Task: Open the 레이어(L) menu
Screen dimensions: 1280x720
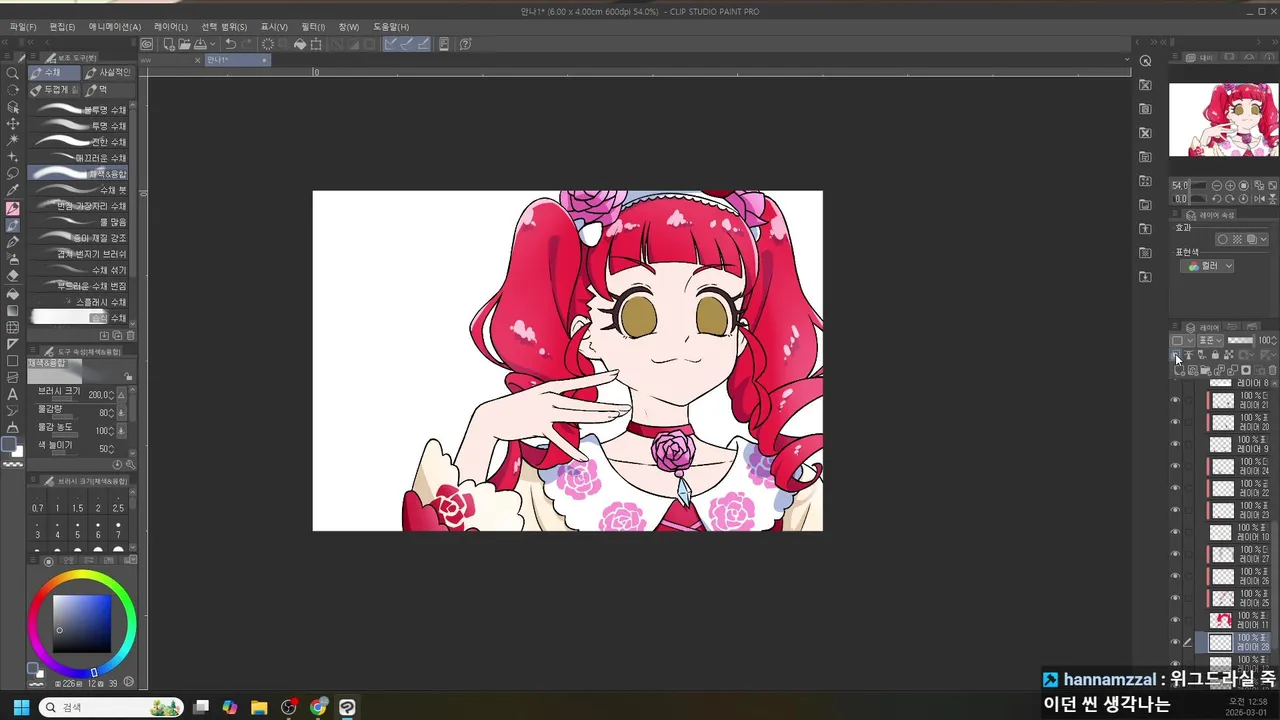Action: point(170,27)
